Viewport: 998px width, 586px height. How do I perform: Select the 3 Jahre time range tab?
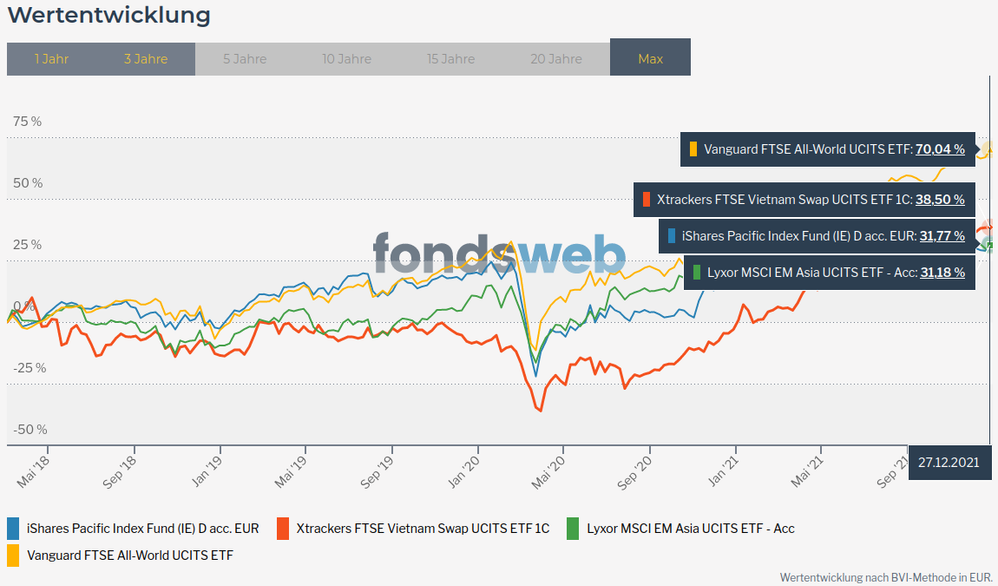click(146, 59)
